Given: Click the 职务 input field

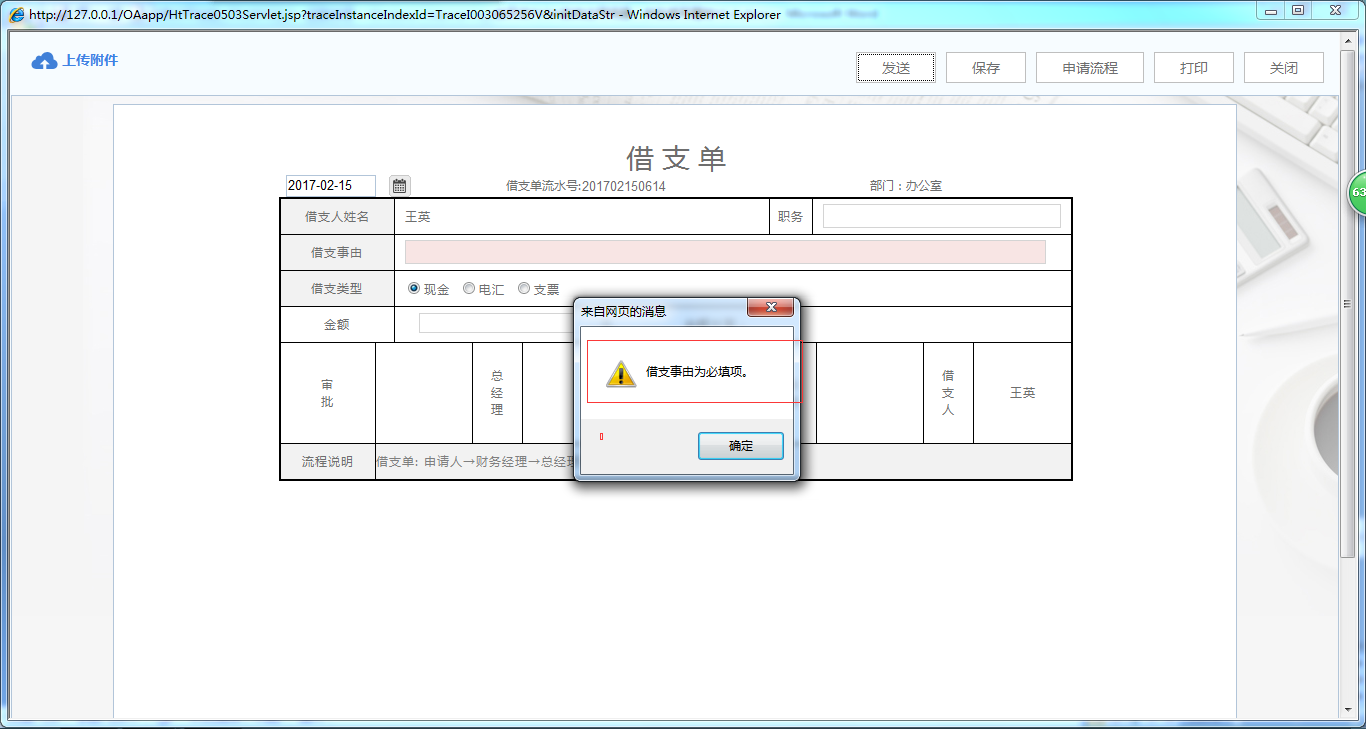Looking at the screenshot, I should pos(940,215).
